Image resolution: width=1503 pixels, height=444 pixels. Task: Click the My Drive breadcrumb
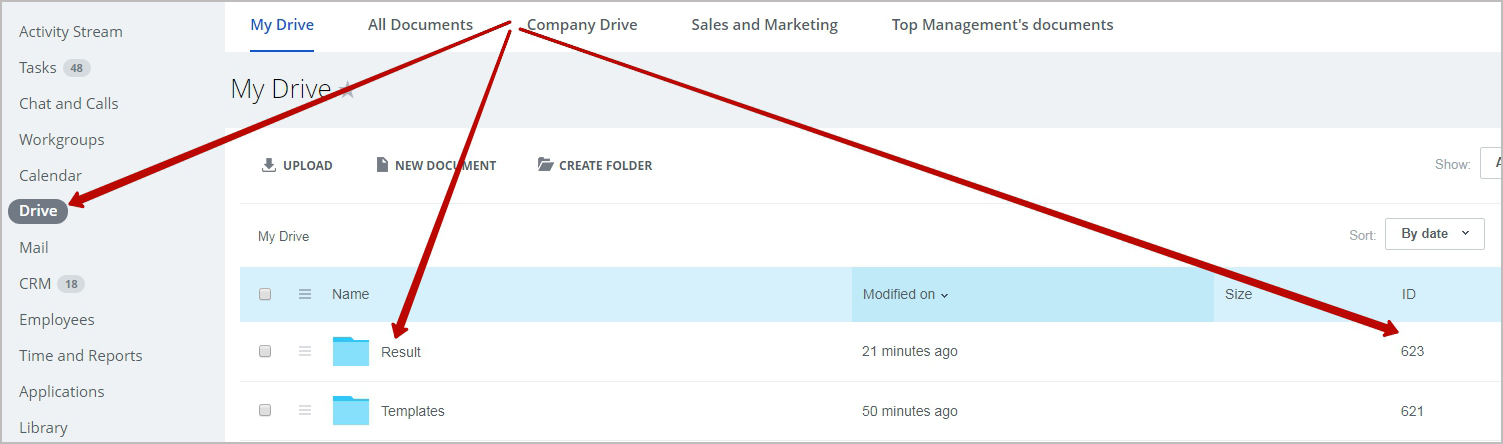[x=283, y=237]
